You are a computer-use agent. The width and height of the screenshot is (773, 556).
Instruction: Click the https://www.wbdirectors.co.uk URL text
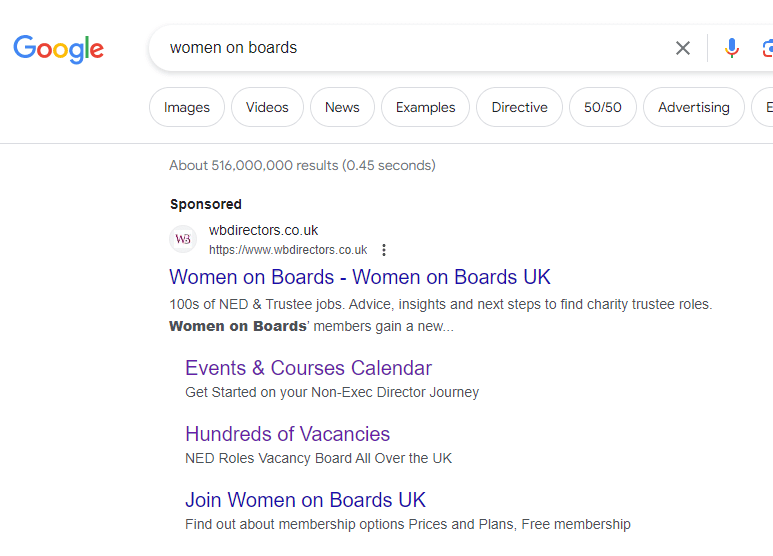(x=288, y=250)
